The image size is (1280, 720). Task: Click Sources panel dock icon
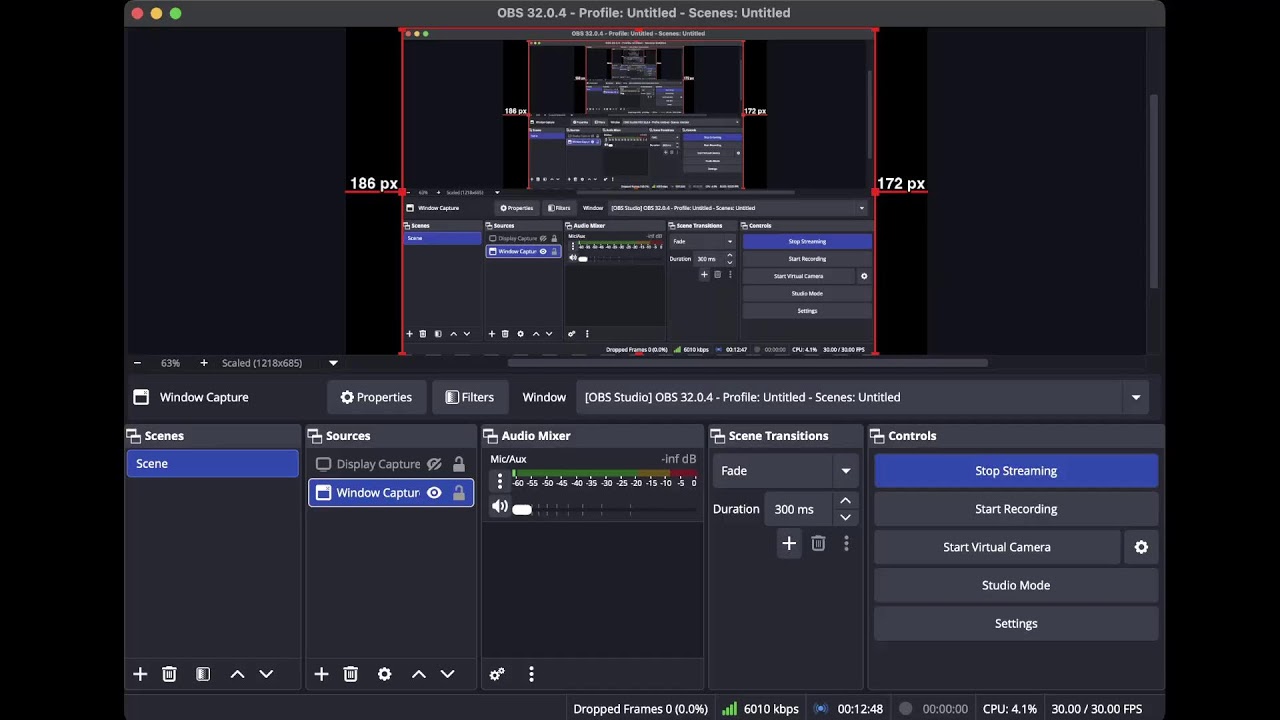click(x=315, y=436)
